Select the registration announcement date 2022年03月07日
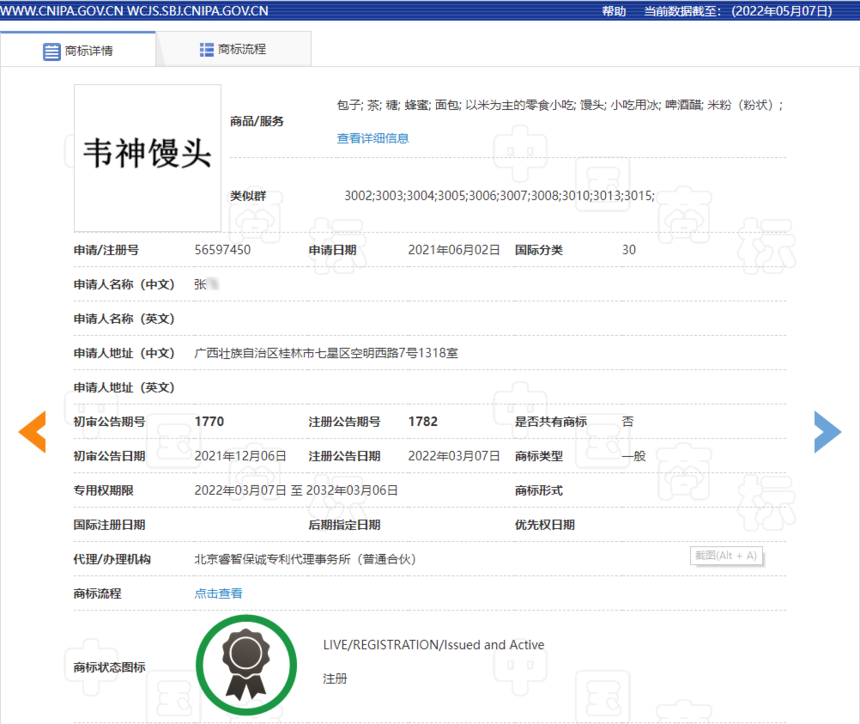The image size is (860, 724). pos(454,456)
